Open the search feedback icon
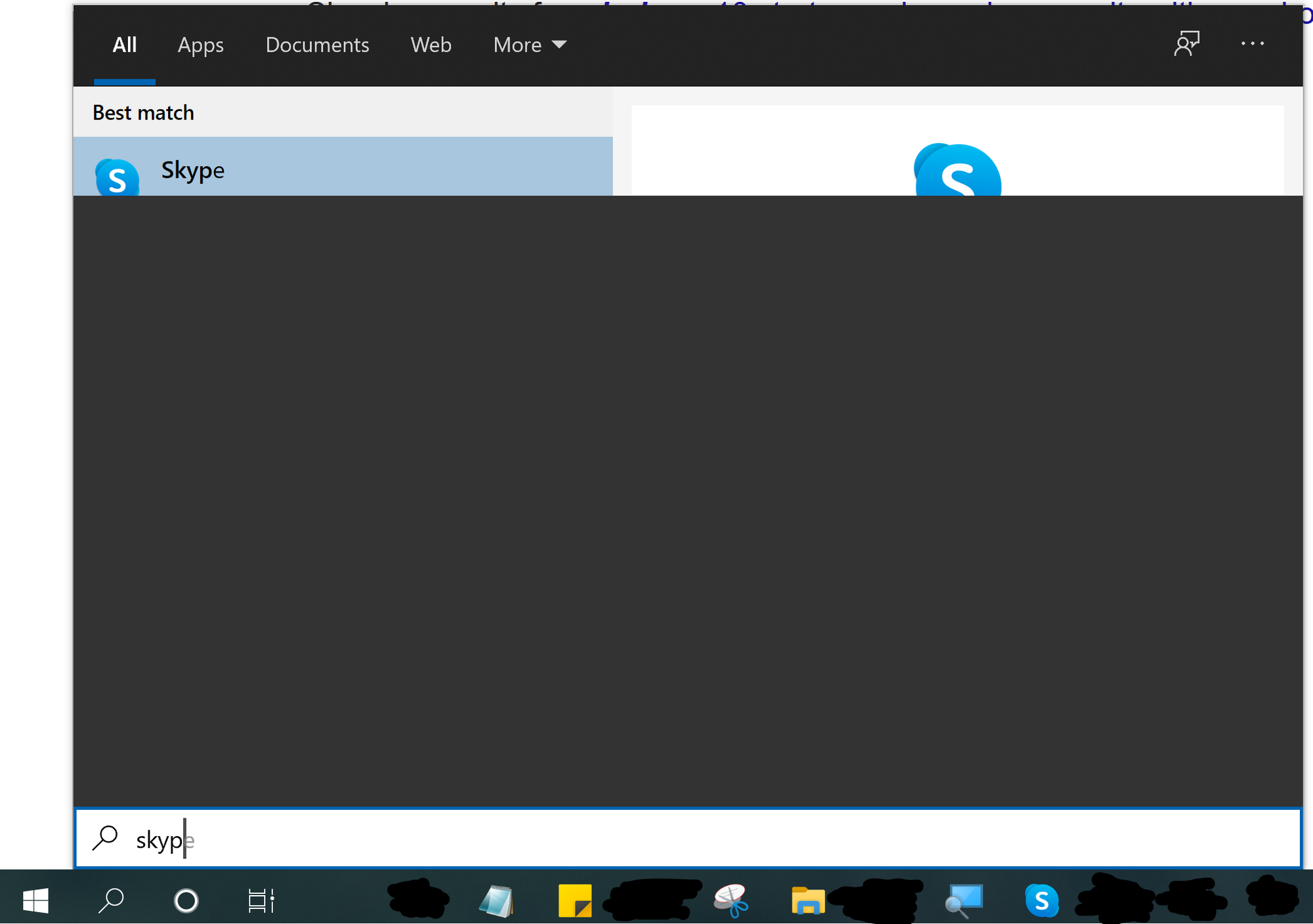 pos(1186,44)
